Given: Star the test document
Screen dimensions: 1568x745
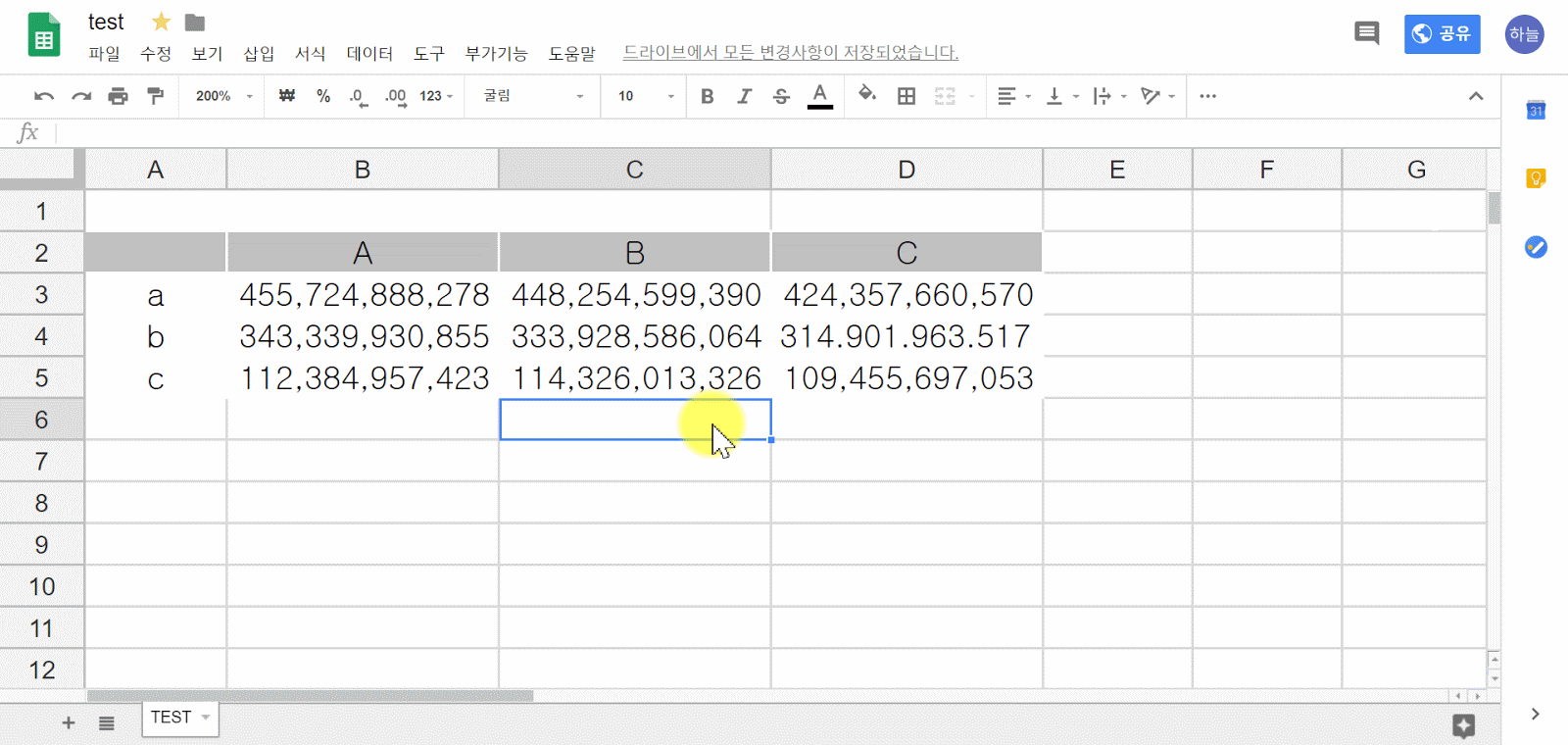Looking at the screenshot, I should 162,22.
